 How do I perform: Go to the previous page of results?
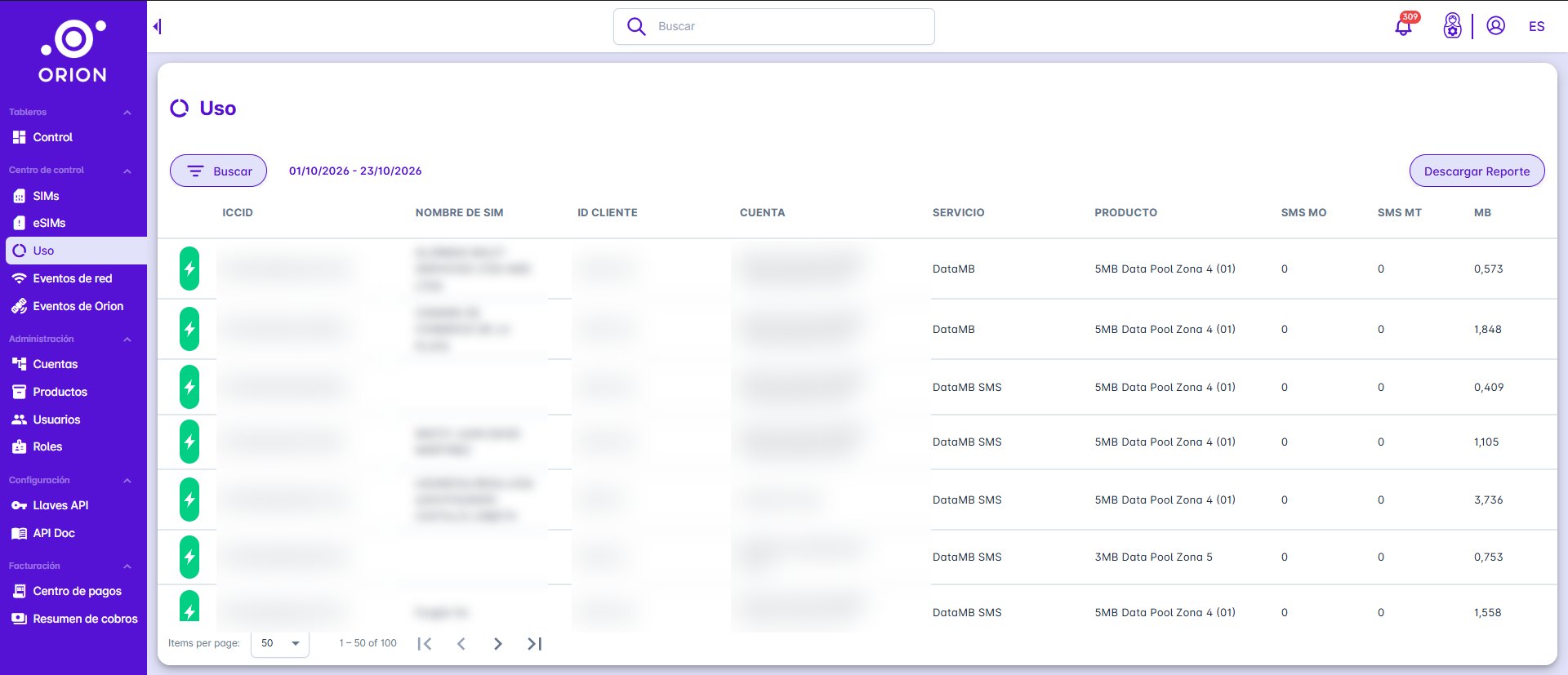(x=461, y=644)
